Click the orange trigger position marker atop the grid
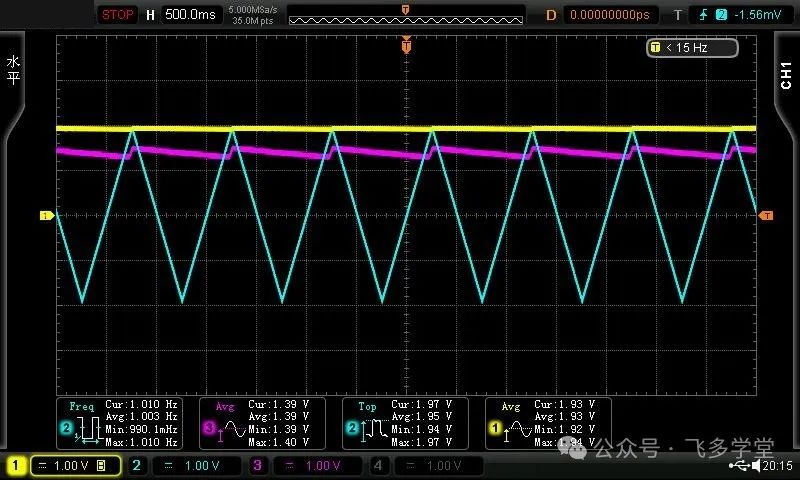This screenshot has height=480, width=800. click(406, 46)
